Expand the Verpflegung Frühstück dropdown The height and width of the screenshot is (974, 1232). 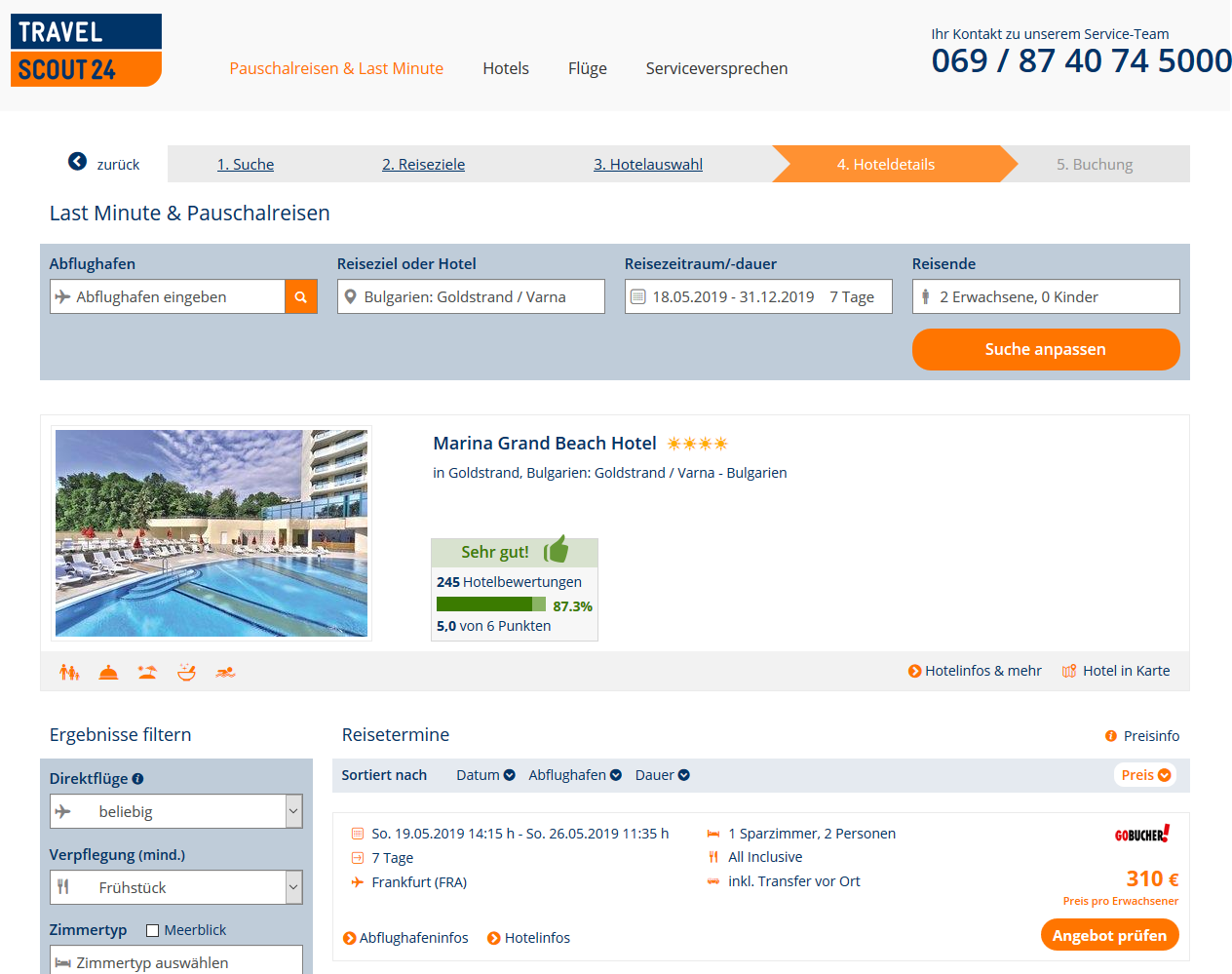[176, 887]
